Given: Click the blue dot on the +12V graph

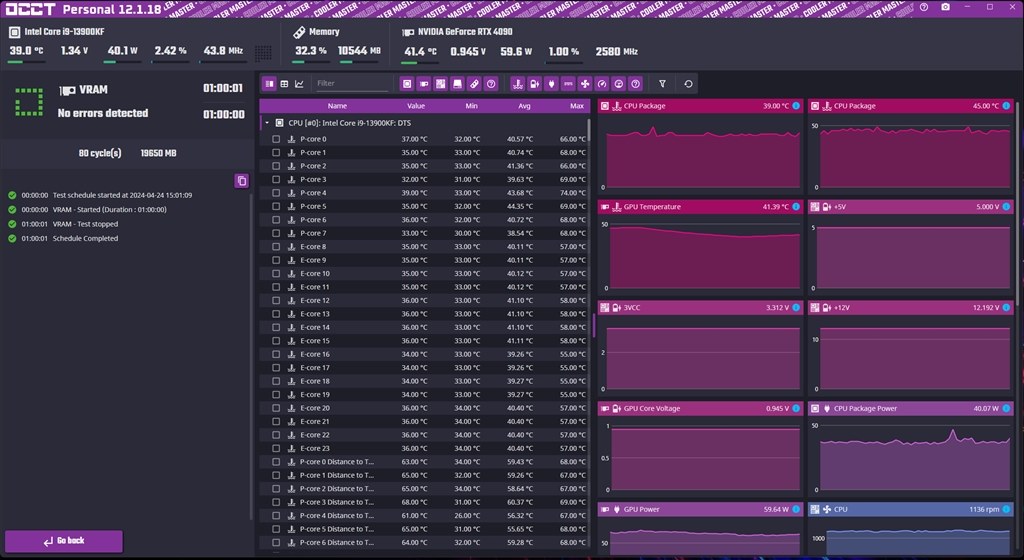Looking at the screenshot, I should coord(1006,307).
